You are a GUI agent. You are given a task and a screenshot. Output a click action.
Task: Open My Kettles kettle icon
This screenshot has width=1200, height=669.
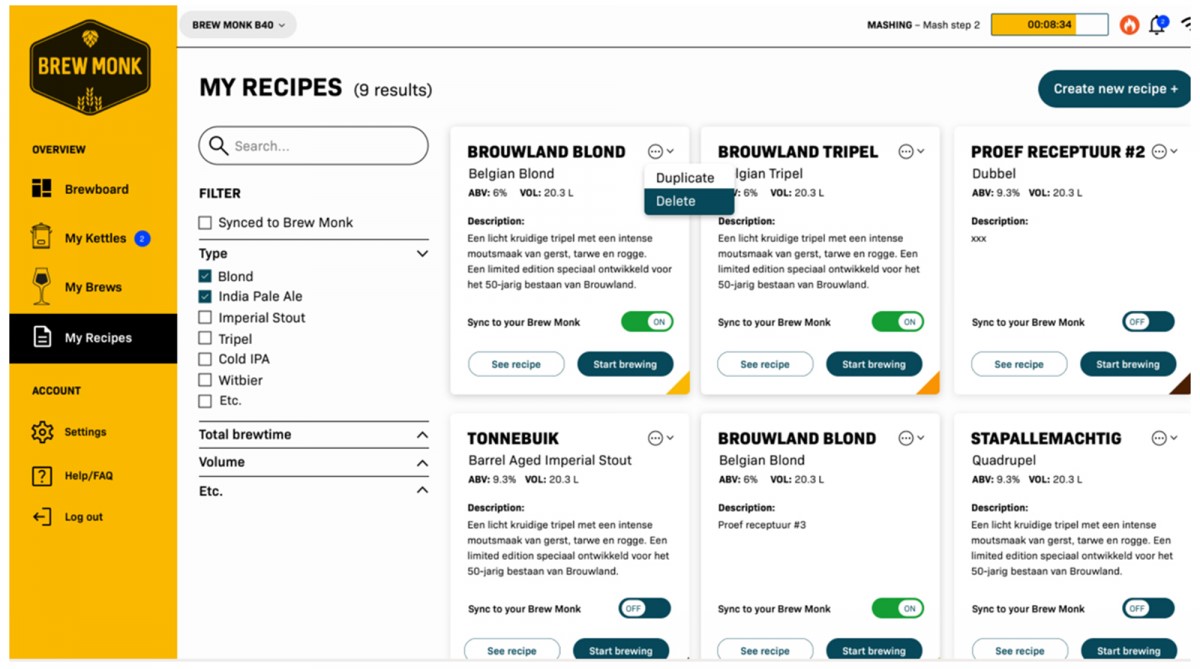42,237
